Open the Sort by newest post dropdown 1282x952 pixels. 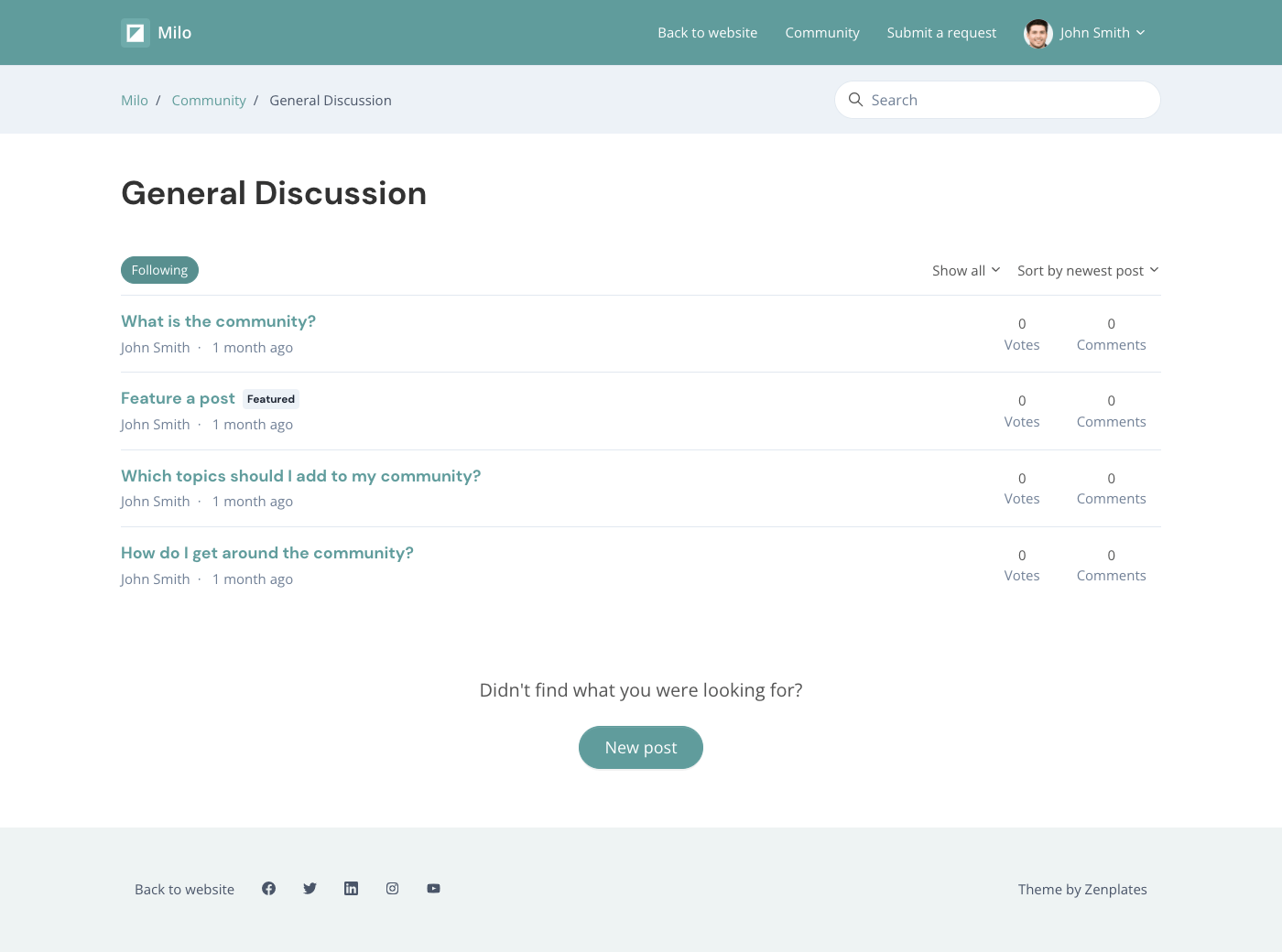click(x=1087, y=270)
